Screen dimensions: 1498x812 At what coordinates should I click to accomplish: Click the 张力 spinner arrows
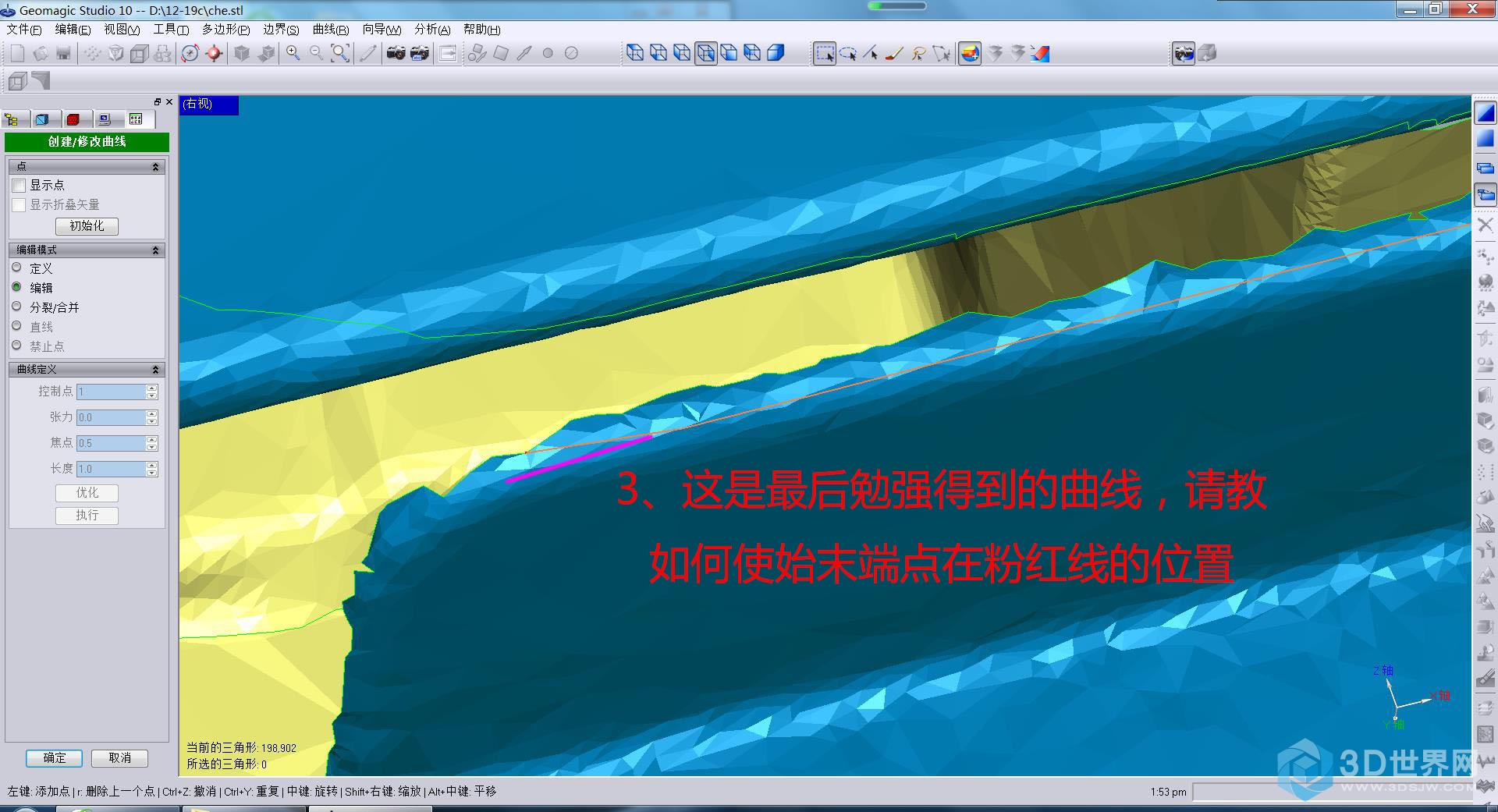152,417
